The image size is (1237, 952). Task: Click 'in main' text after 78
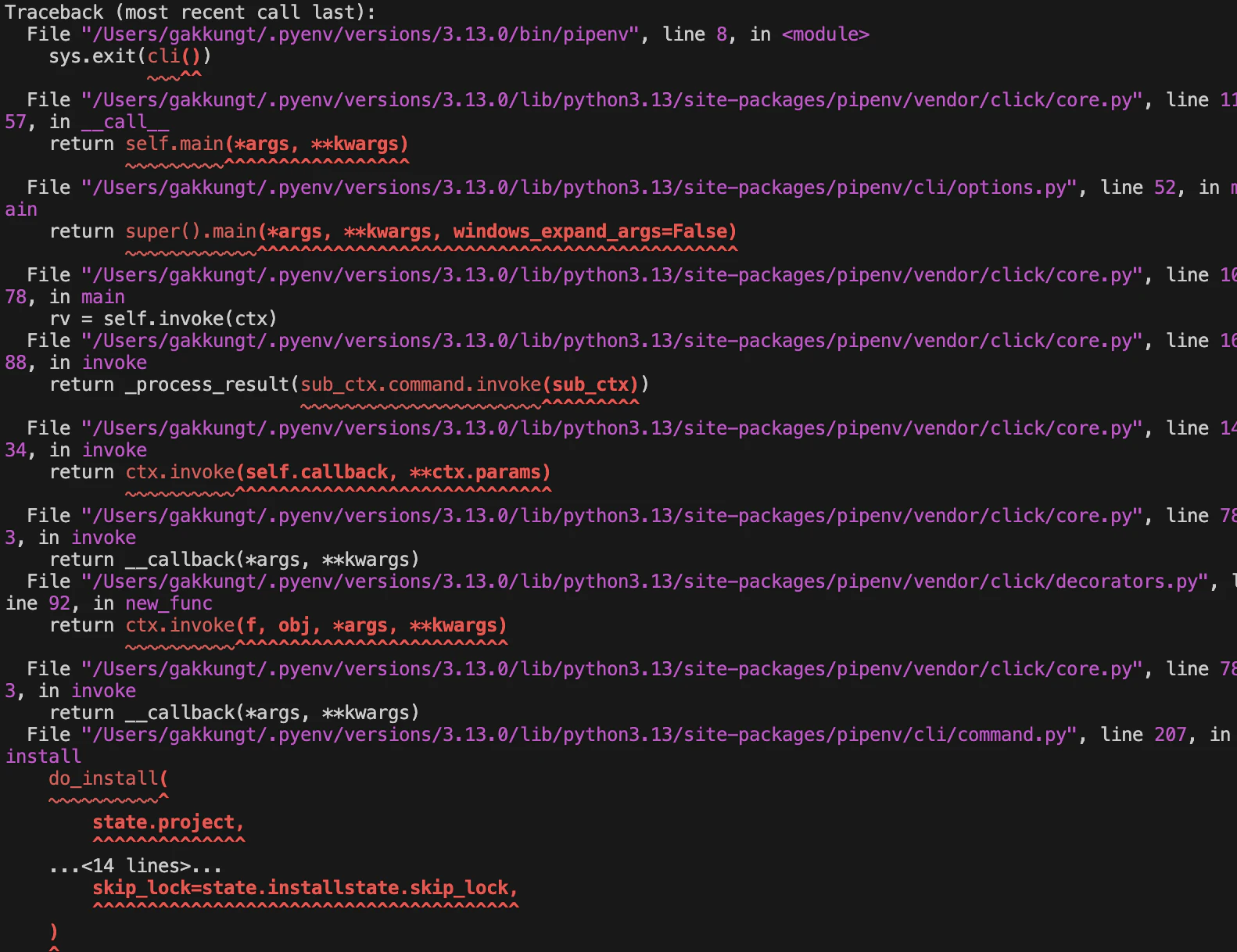[87, 297]
